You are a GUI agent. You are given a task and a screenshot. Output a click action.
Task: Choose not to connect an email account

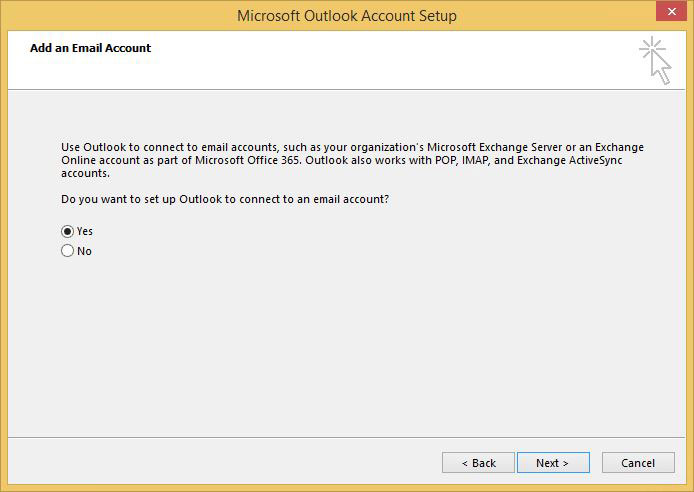point(67,251)
